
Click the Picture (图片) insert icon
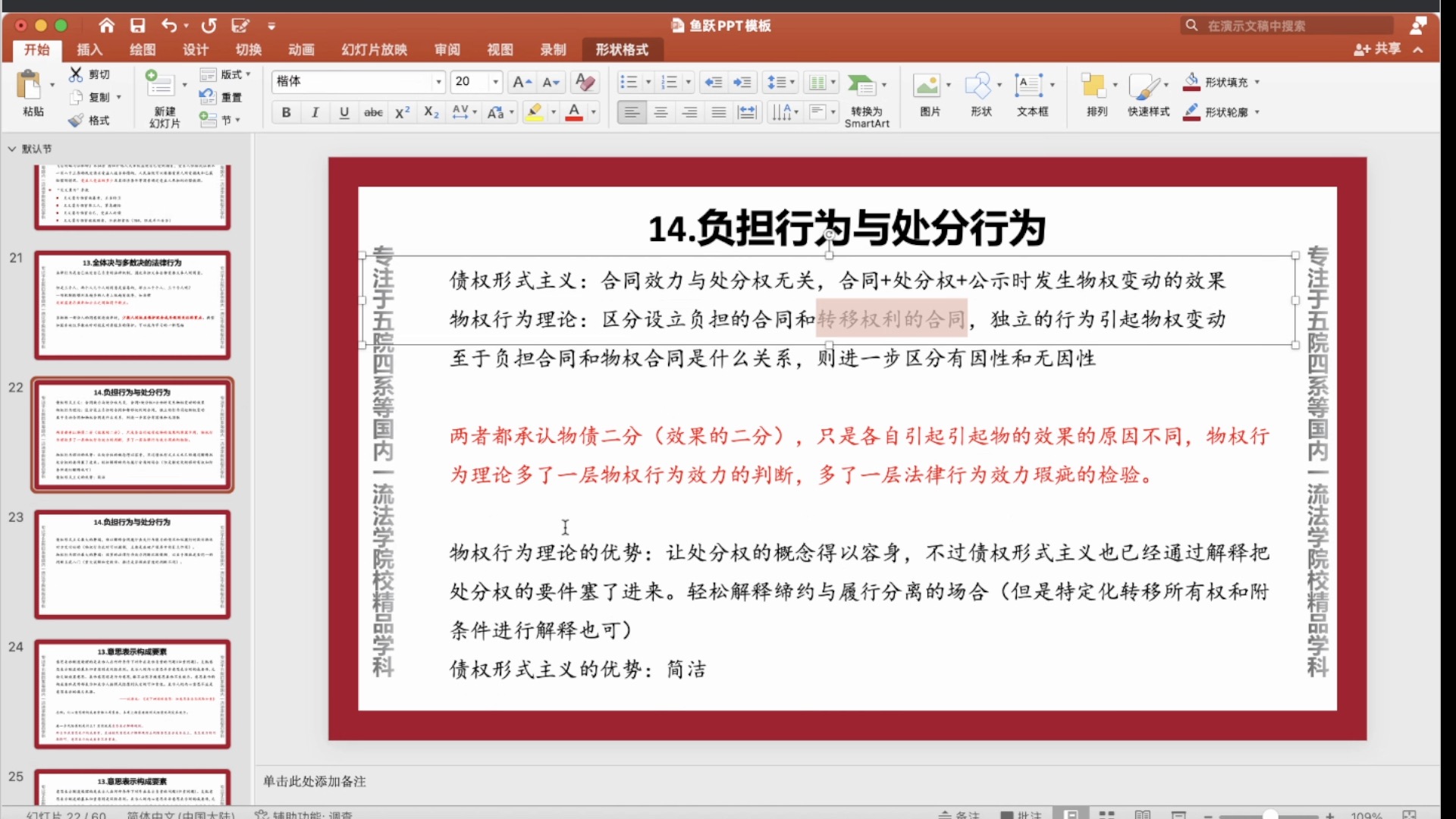click(x=927, y=85)
